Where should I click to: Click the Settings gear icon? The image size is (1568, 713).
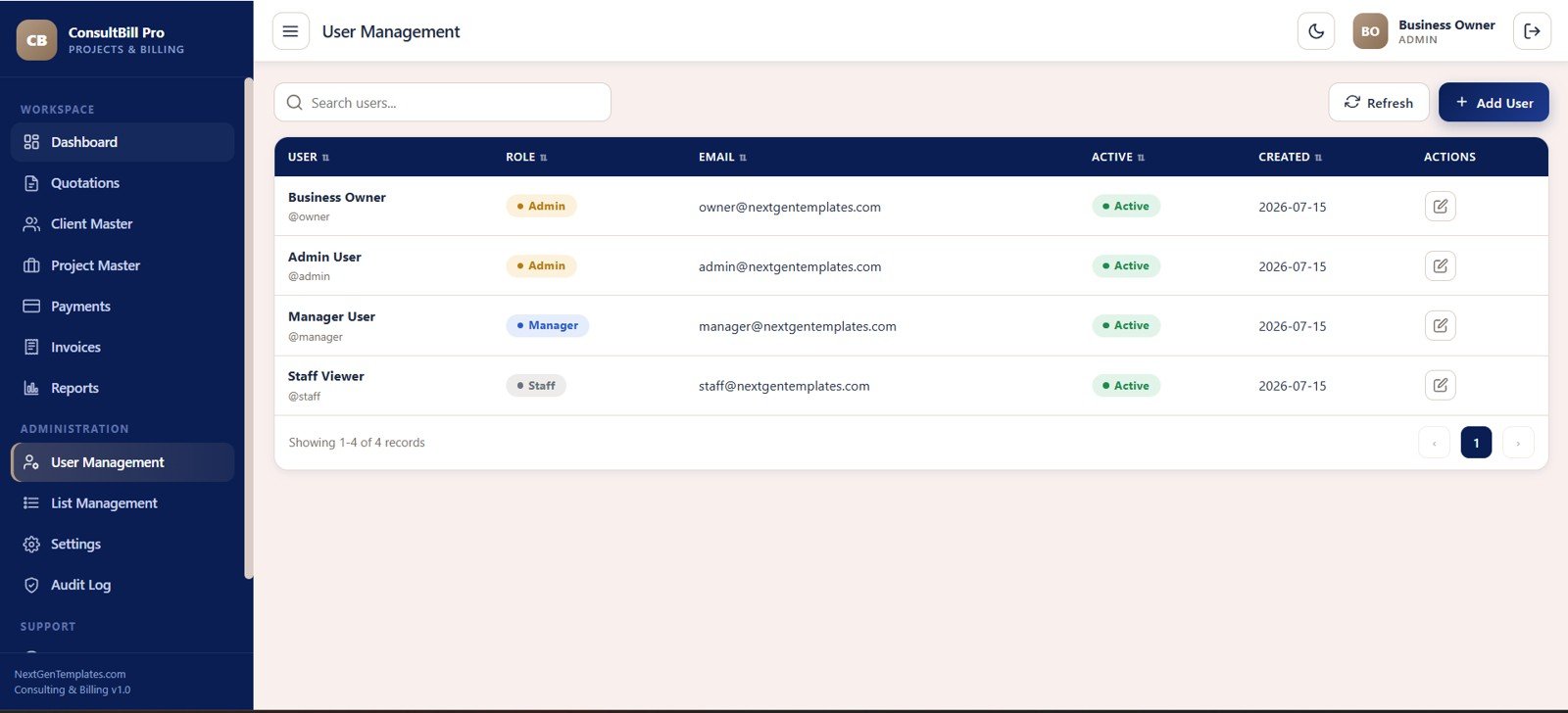click(31, 545)
